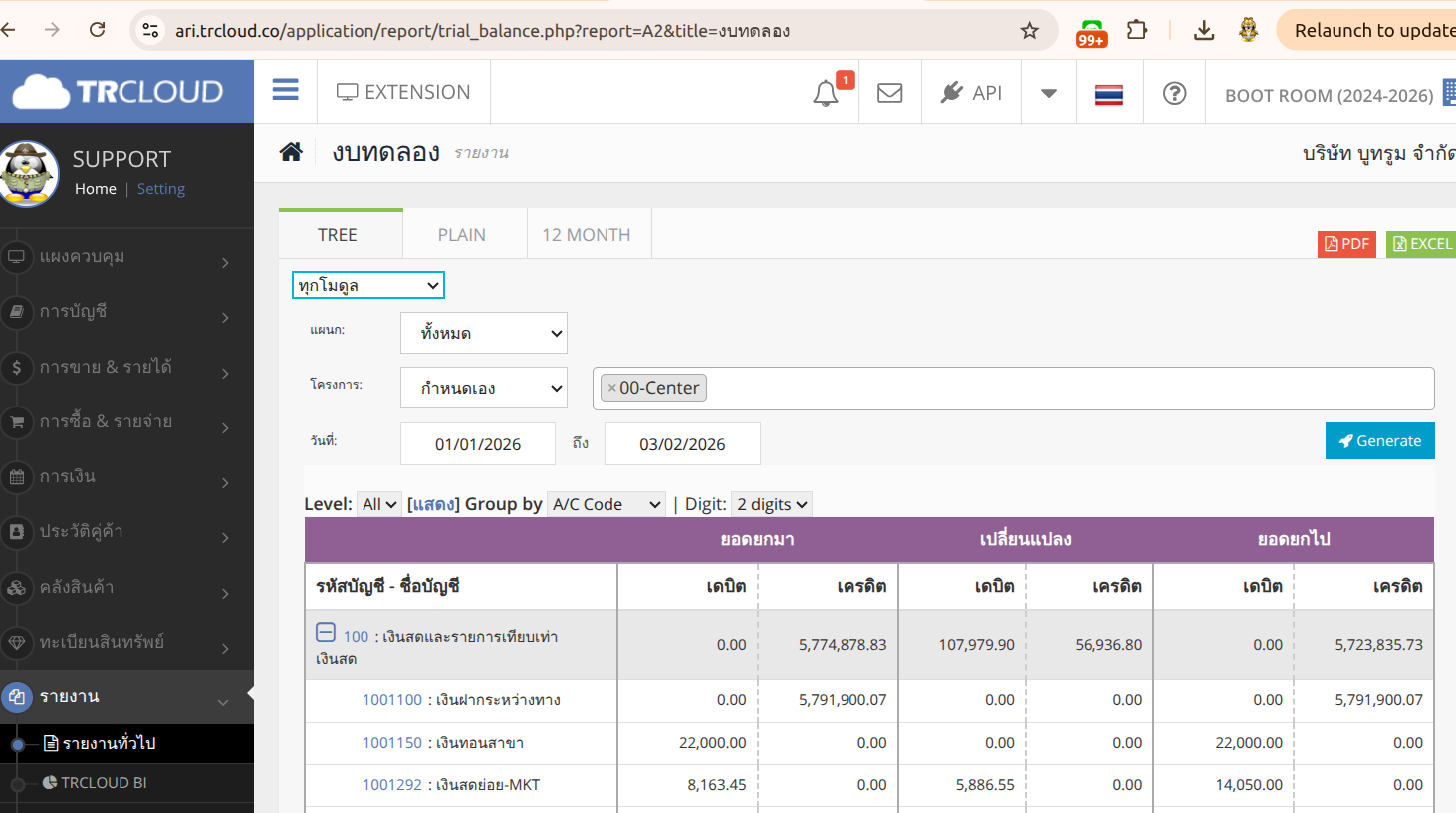
Task: Open the help question mark icon
Action: [1174, 93]
